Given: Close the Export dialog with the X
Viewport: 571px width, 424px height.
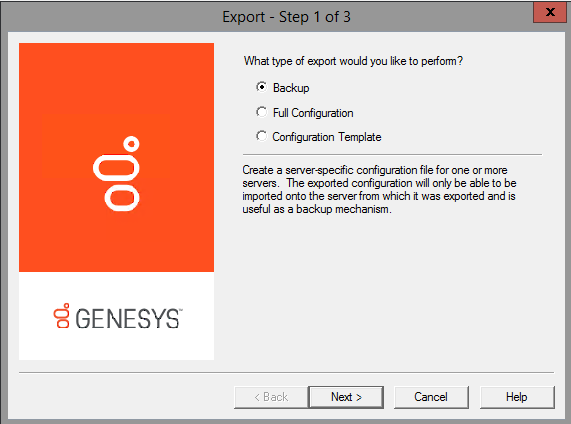Looking at the screenshot, I should [550, 12].
